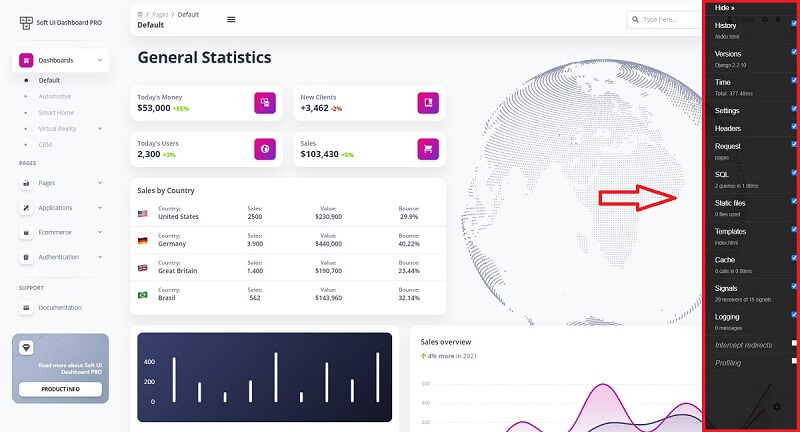
Task: Click the Today's Users globe icon
Action: [265, 149]
